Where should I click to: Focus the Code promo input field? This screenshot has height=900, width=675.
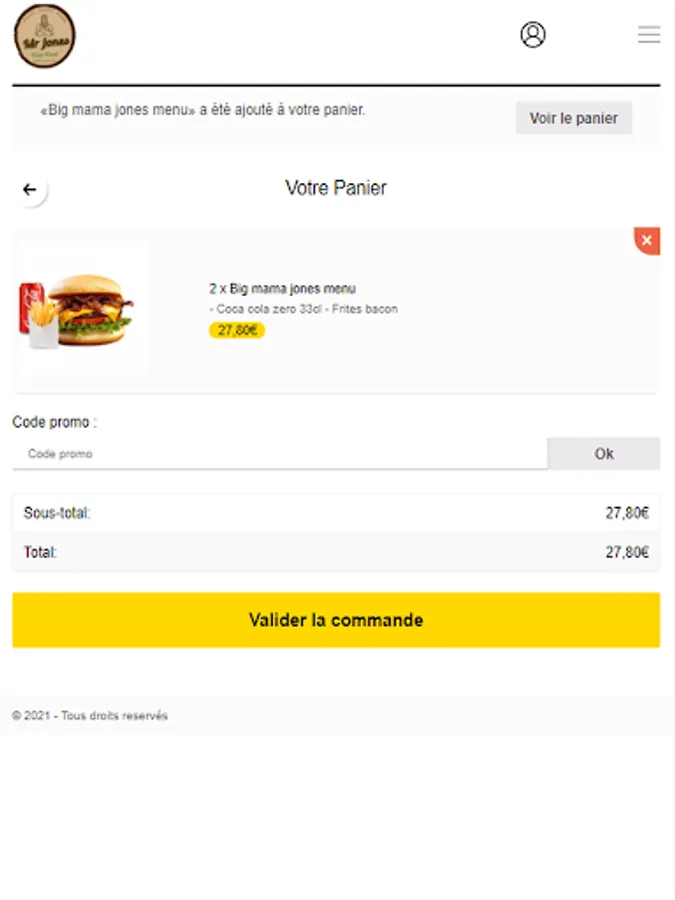(280, 454)
